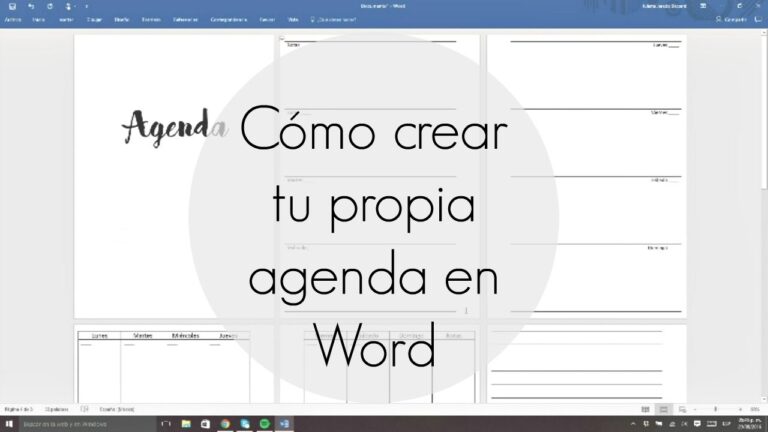Switch to the Correspondencia tab
Image resolution: width=768 pixels, height=432 pixels.
point(229,20)
